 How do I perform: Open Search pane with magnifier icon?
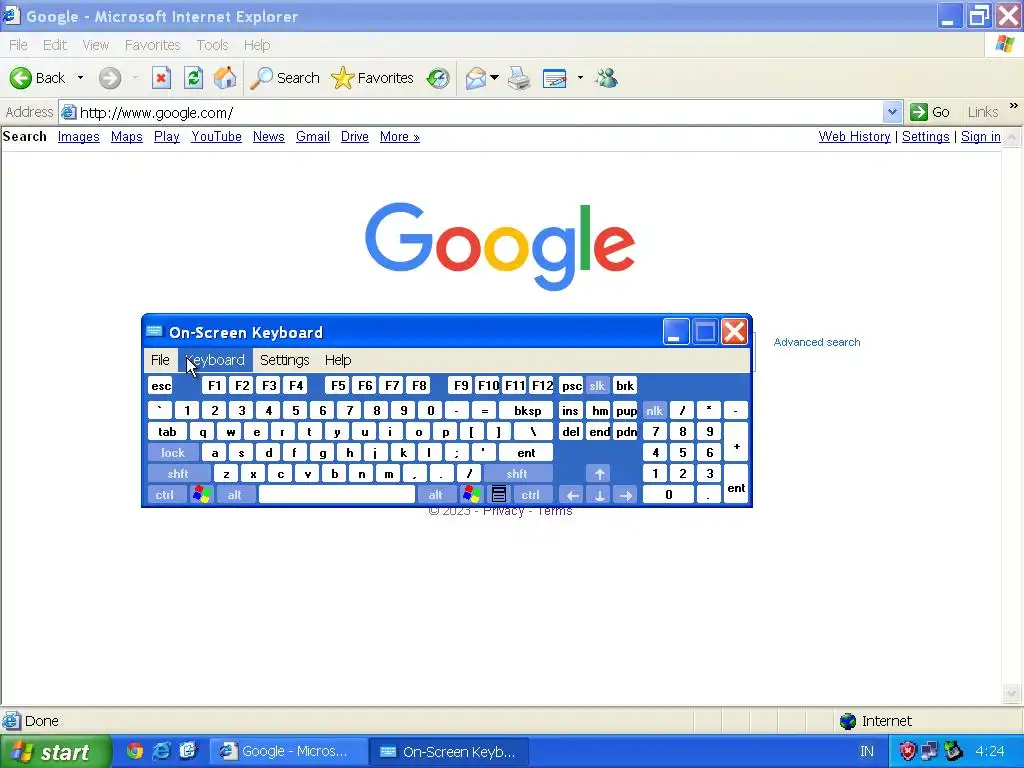pos(261,78)
